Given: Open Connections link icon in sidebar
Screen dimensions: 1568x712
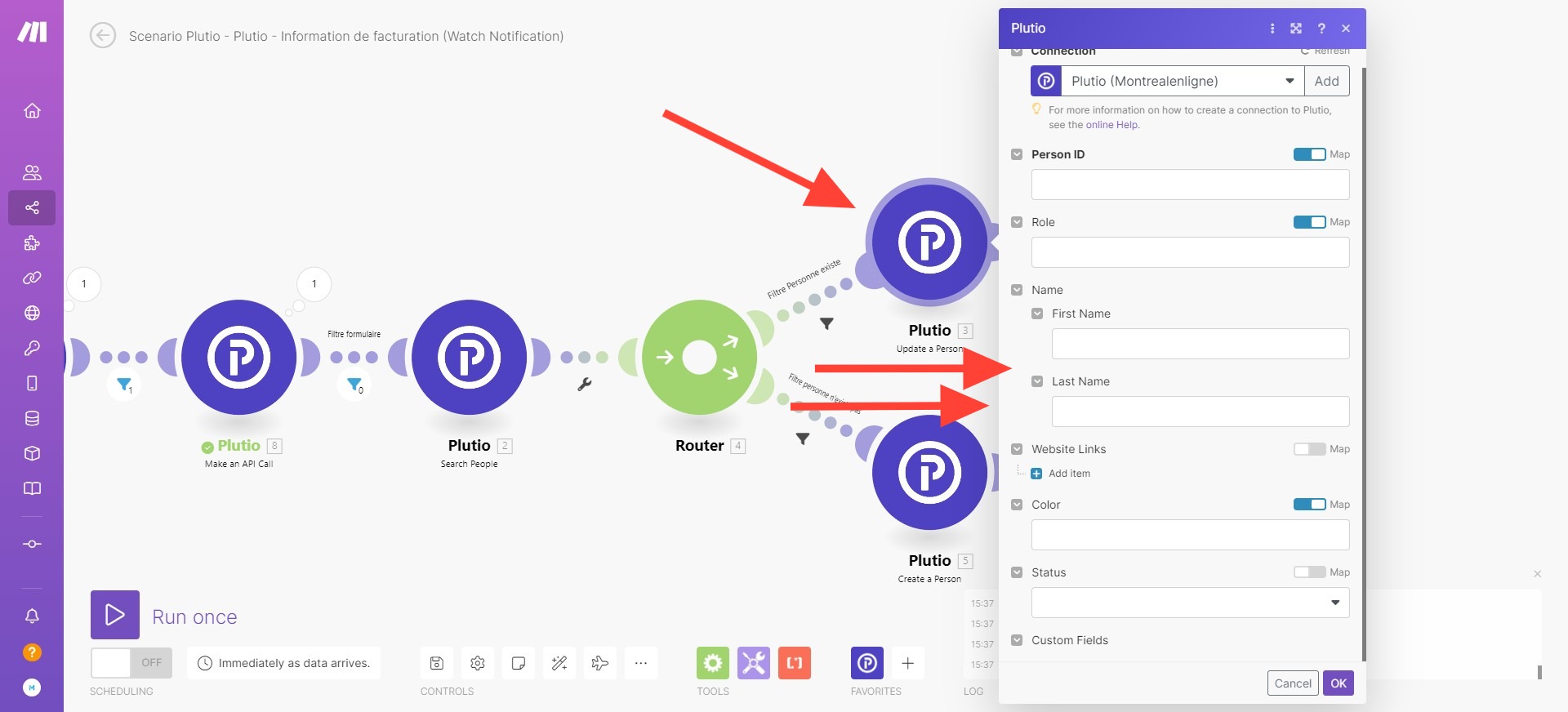Looking at the screenshot, I should tap(32, 278).
